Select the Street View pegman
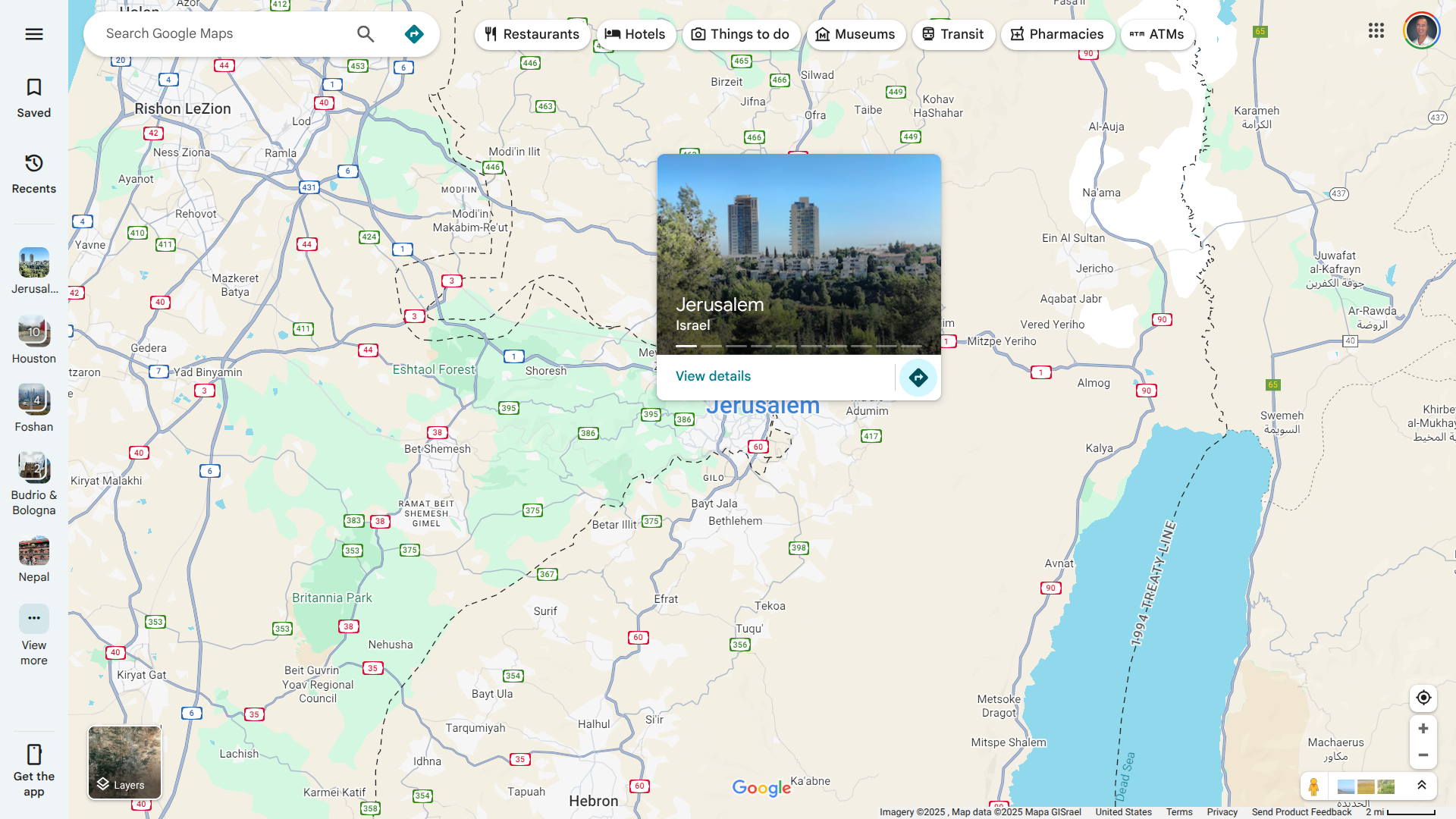The image size is (1456, 819). [1313, 786]
